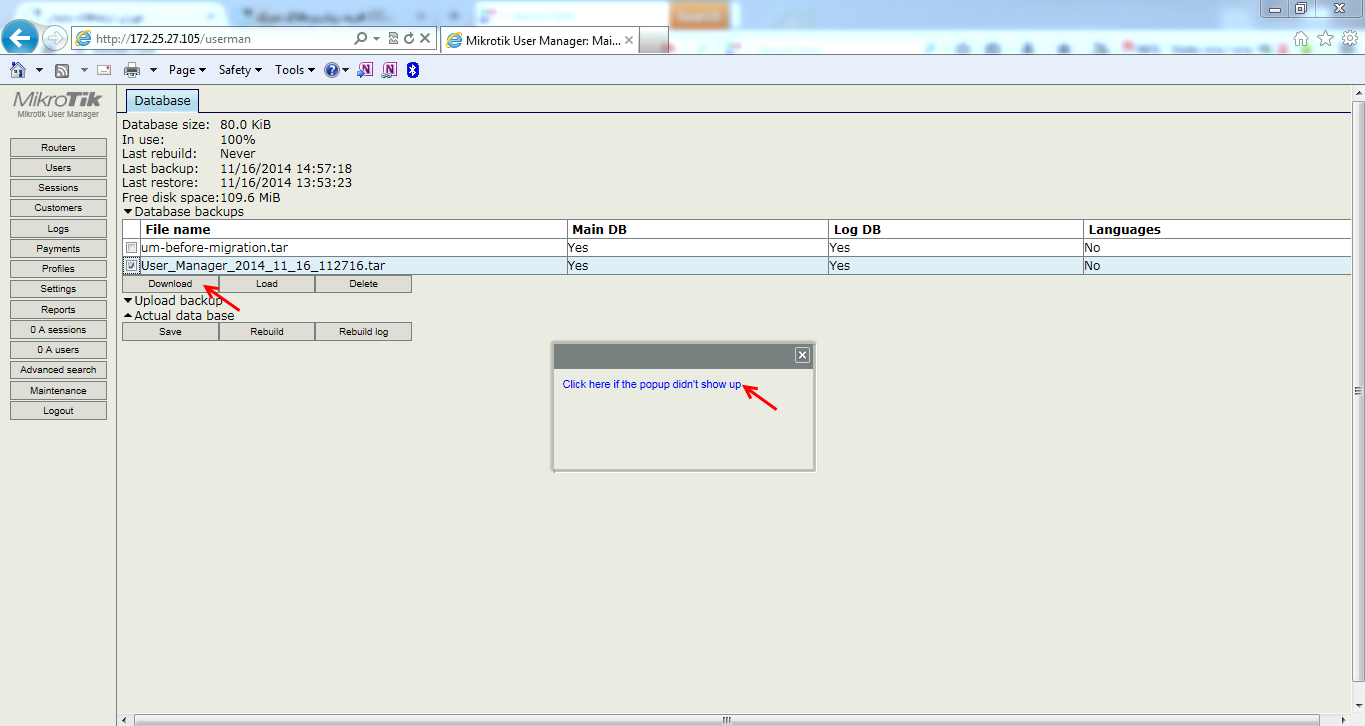Click the browser Forward arrow

pyautogui.click(x=55, y=39)
